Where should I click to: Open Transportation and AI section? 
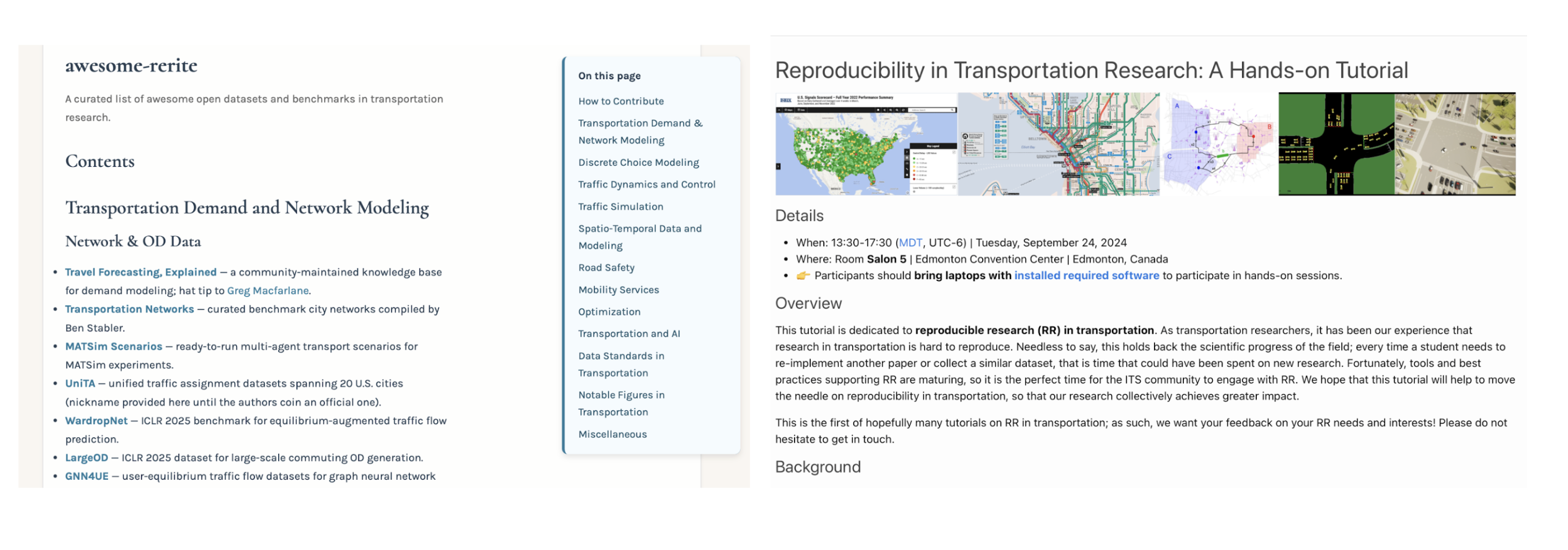point(629,333)
